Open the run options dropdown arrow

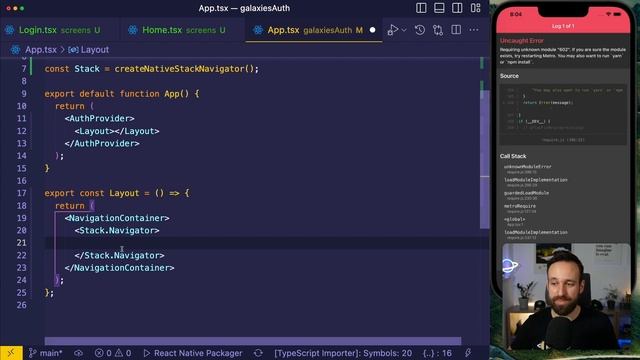(404, 30)
